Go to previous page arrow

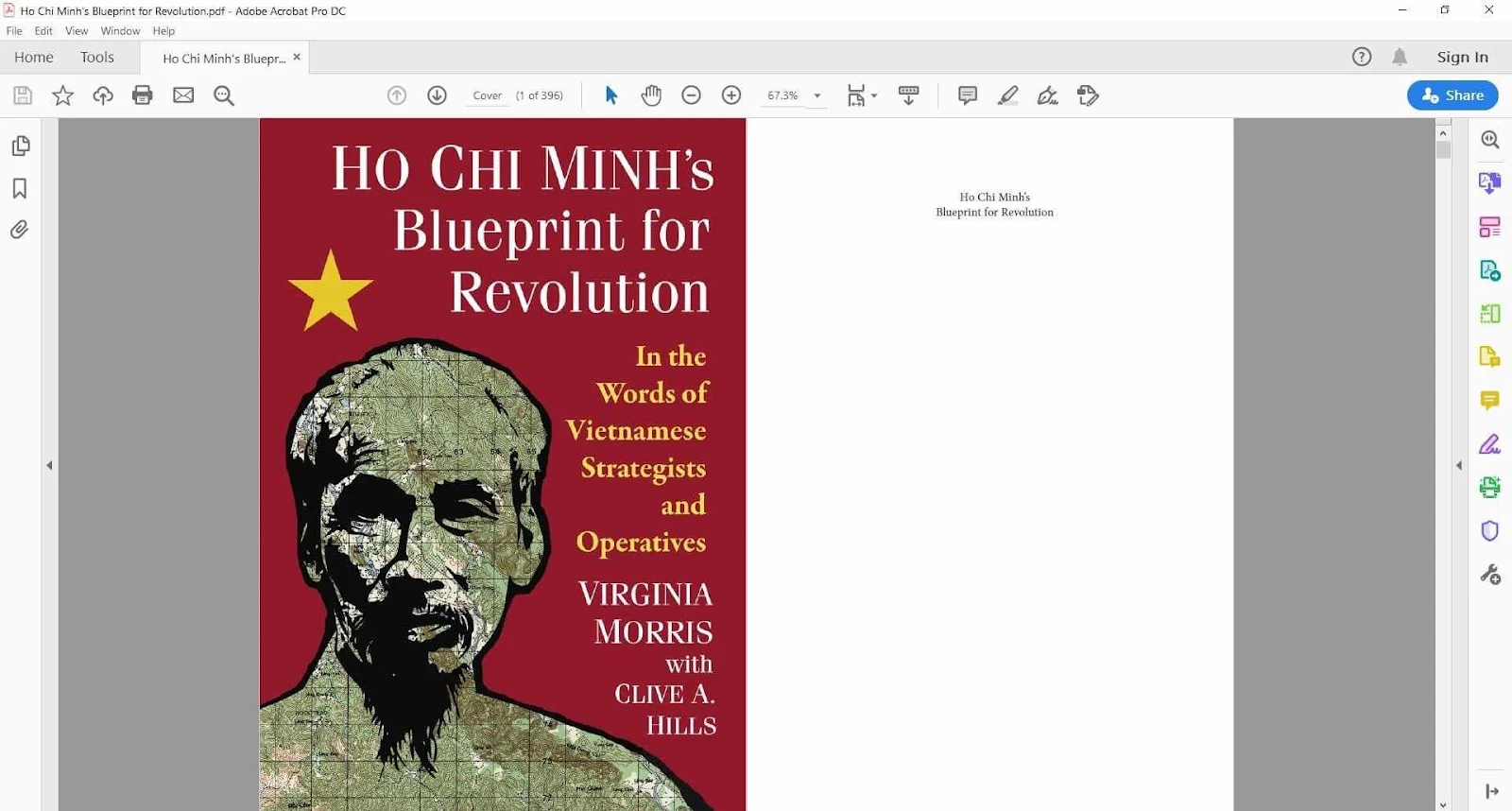point(397,95)
